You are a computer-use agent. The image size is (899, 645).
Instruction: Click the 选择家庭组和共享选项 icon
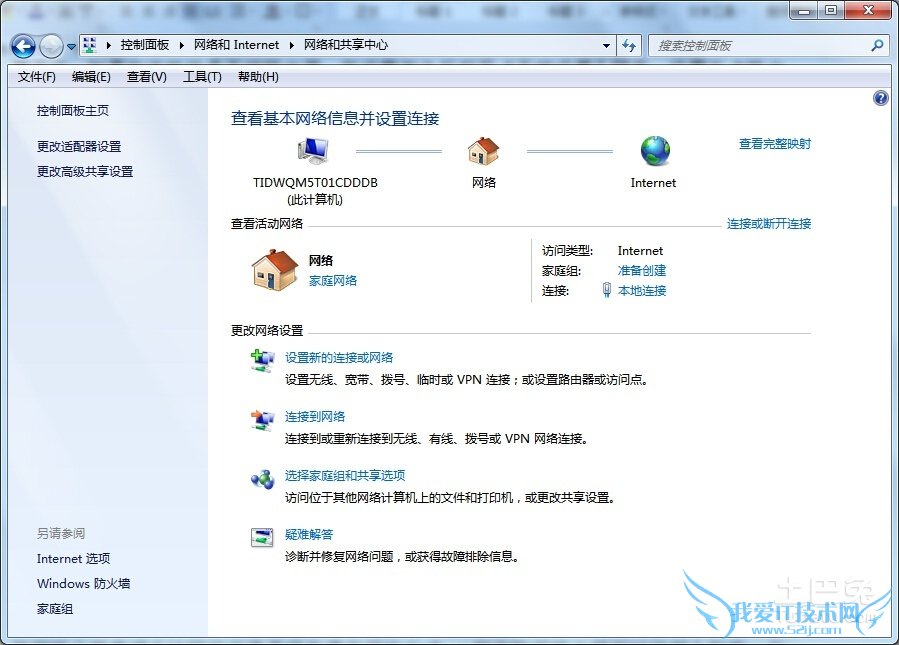click(x=262, y=480)
